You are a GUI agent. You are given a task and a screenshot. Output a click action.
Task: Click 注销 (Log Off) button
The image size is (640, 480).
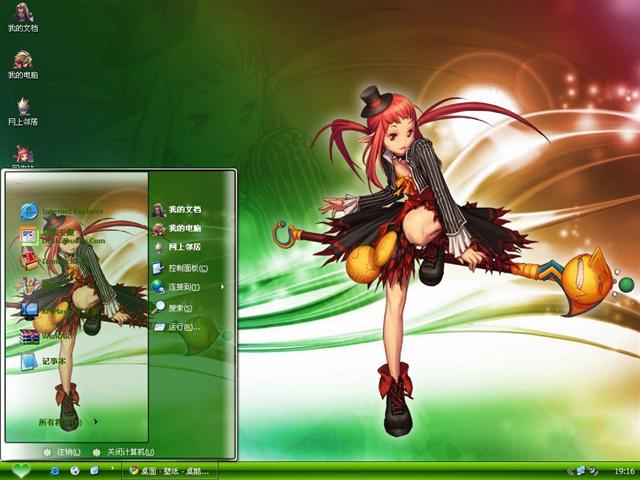62,452
